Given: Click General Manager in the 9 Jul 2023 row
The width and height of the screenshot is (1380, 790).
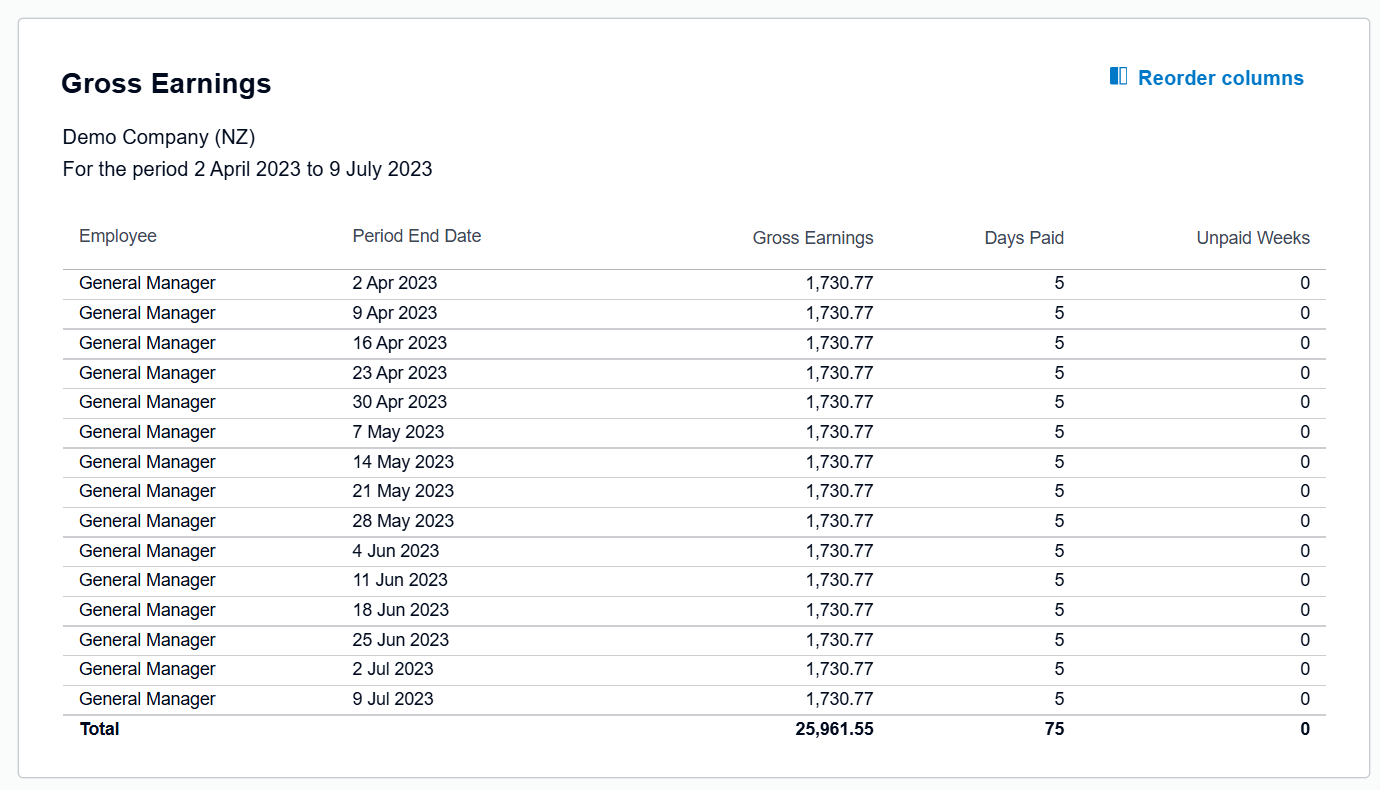Looking at the screenshot, I should (x=147, y=699).
